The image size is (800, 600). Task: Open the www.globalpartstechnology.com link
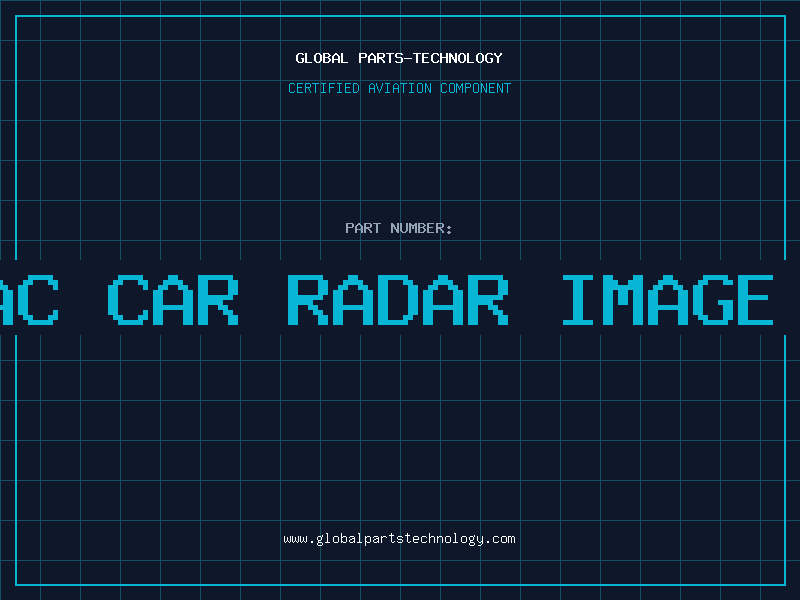[399, 539]
